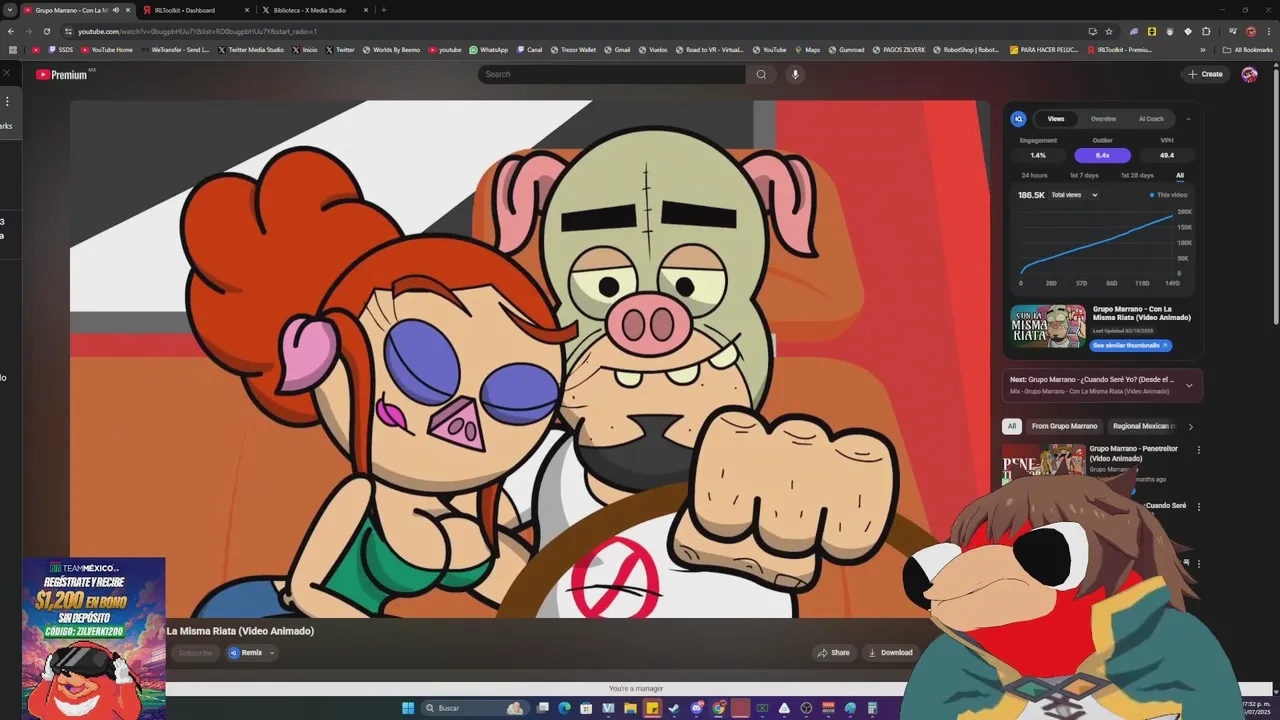Open File Explorer from the taskbar
This screenshot has width=1280, height=720.
tap(630, 708)
